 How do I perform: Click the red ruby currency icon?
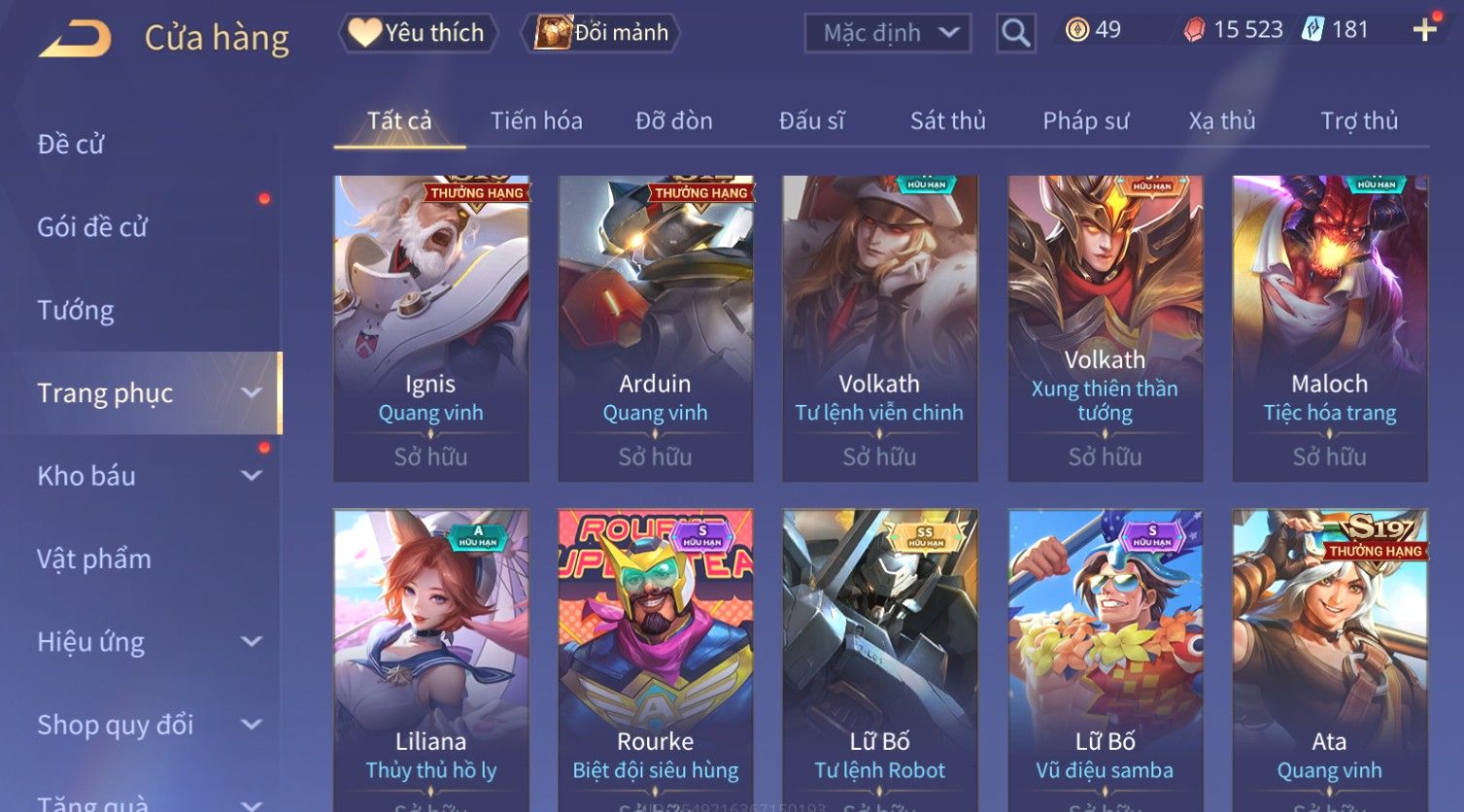click(x=1194, y=30)
